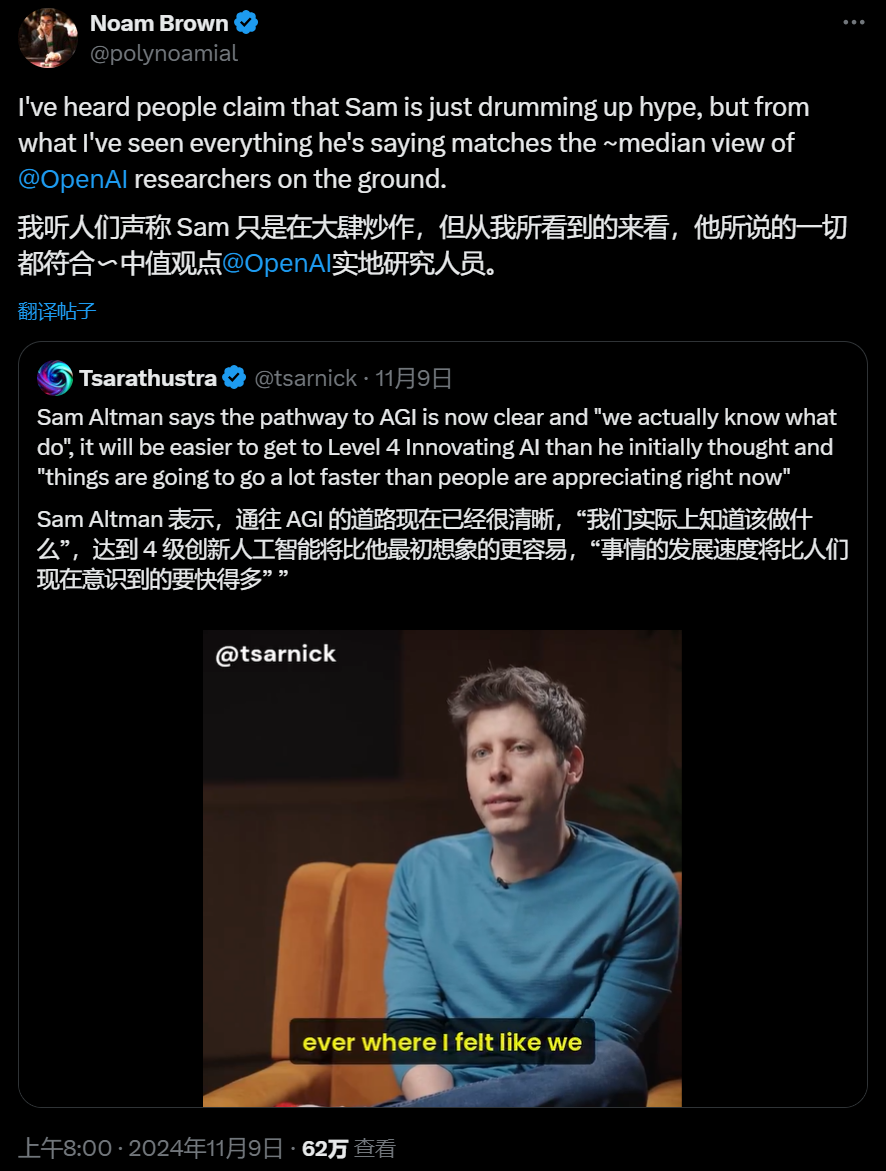Click the 11月9日 date of quoted post

coord(414,378)
